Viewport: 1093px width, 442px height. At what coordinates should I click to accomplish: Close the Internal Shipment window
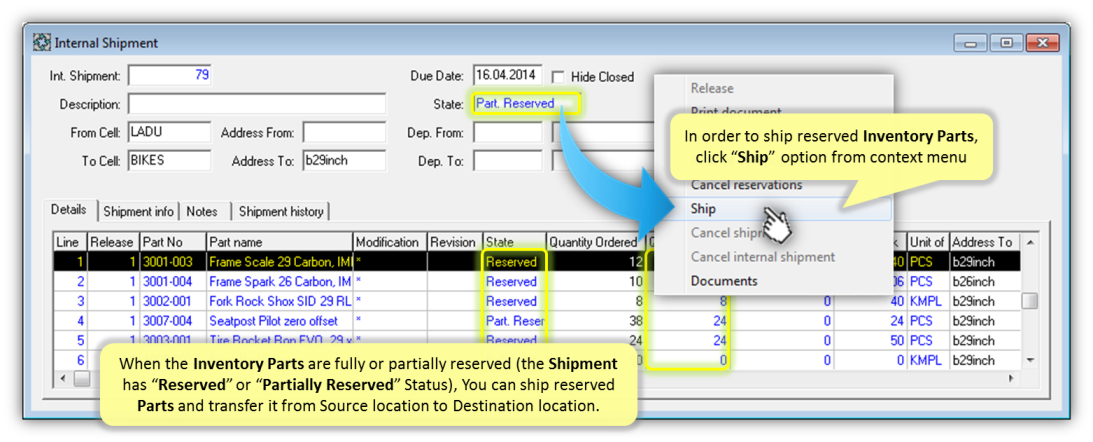1043,43
